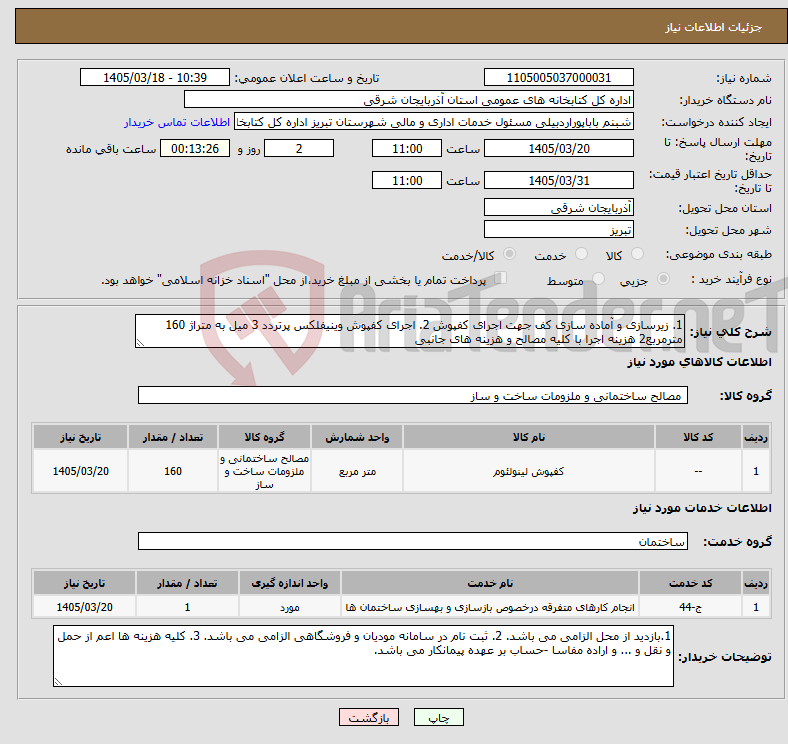Screen dimensions: 788x744
Task: Select the کالا radio button
Action: 637,254
